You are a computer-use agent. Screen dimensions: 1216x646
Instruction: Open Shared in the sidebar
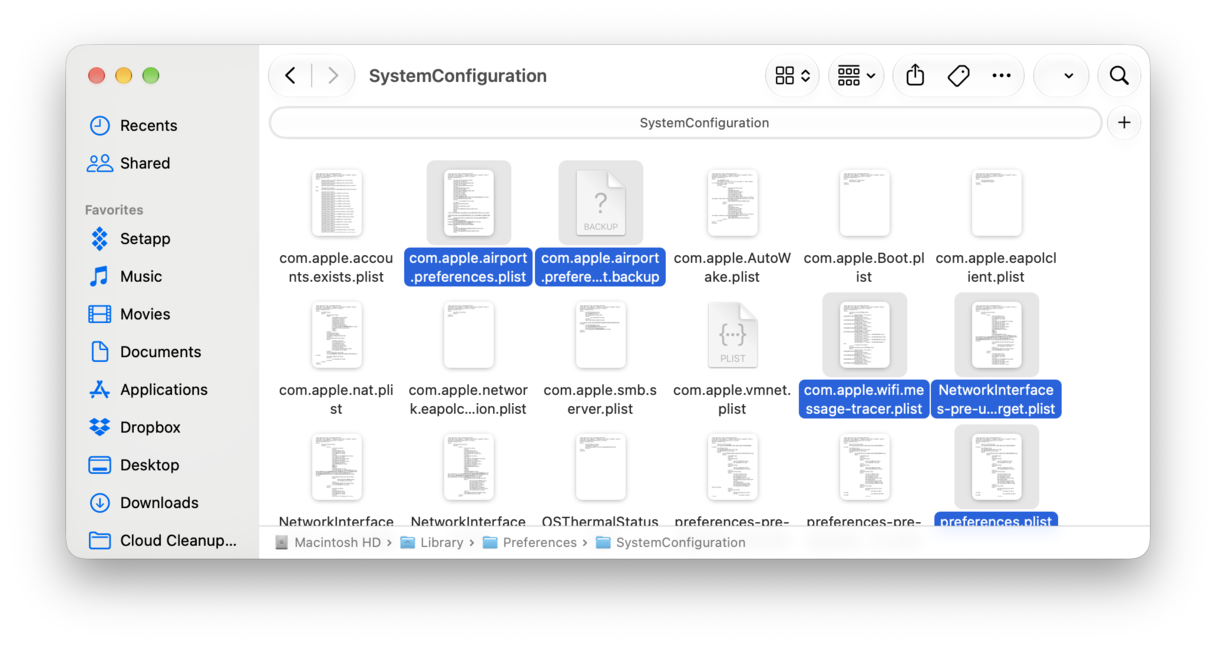(145, 163)
